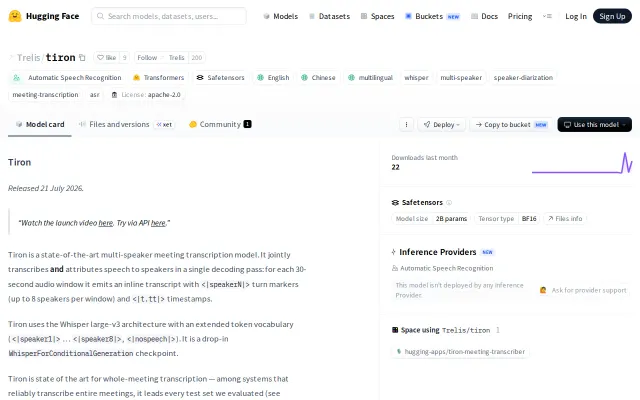Image resolution: width=640 pixels, height=400 pixels.
Task: Click the Safetensors info icon
Action: click(x=449, y=202)
